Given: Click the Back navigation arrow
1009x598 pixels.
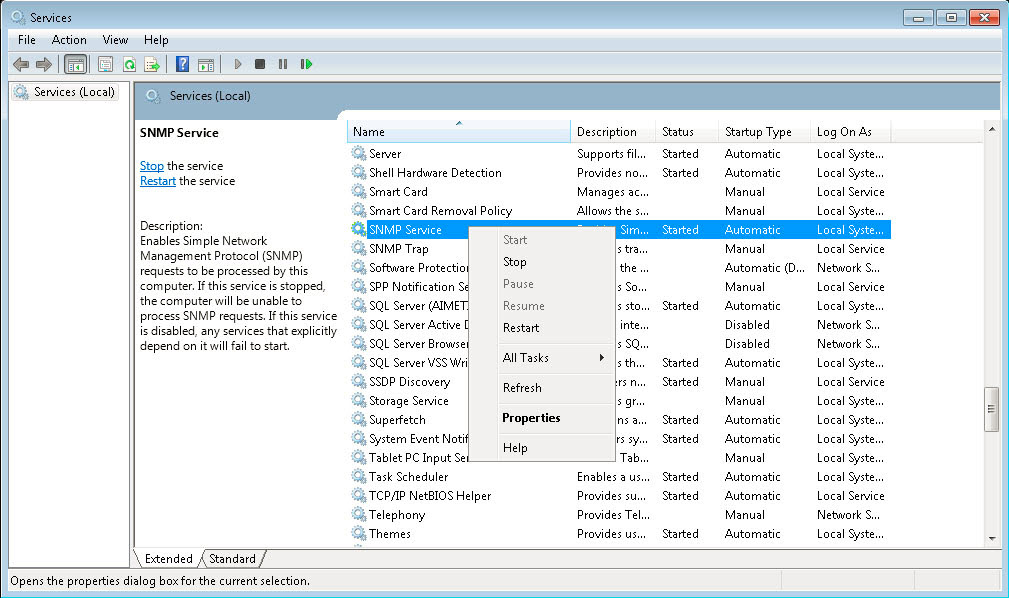Looking at the screenshot, I should coord(21,64).
